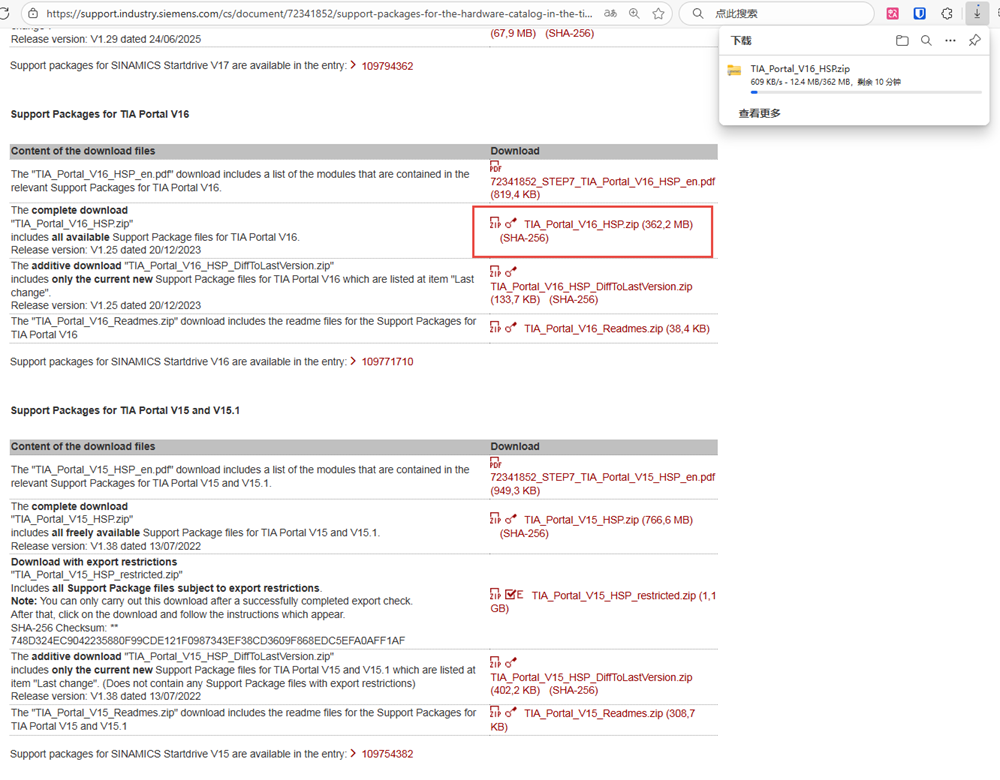This screenshot has height=780, width=1000.
Task: Click ZIP icon for V16 DiffToLastVersion download
Action: pos(496,272)
